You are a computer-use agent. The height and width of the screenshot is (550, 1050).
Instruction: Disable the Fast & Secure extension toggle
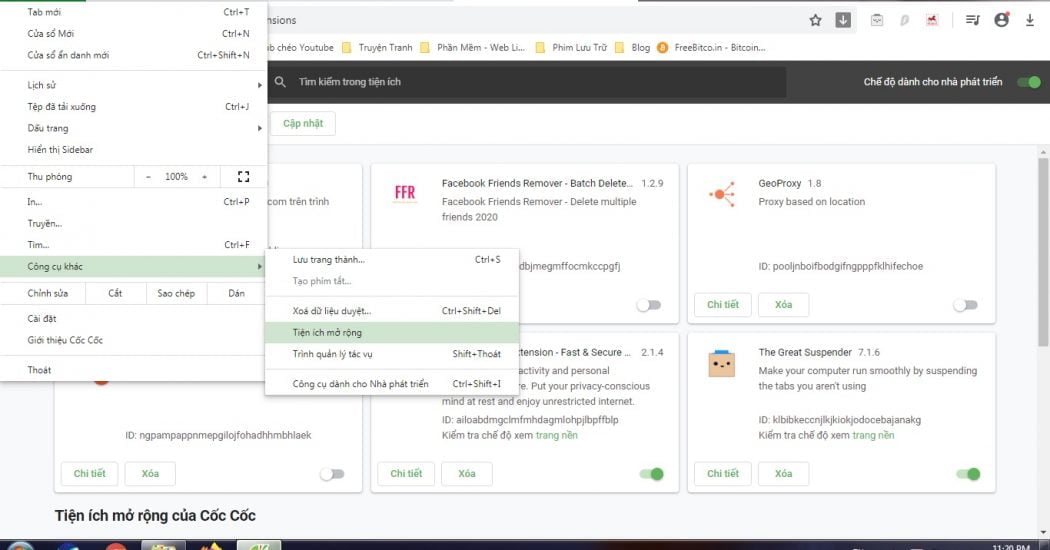coord(651,474)
